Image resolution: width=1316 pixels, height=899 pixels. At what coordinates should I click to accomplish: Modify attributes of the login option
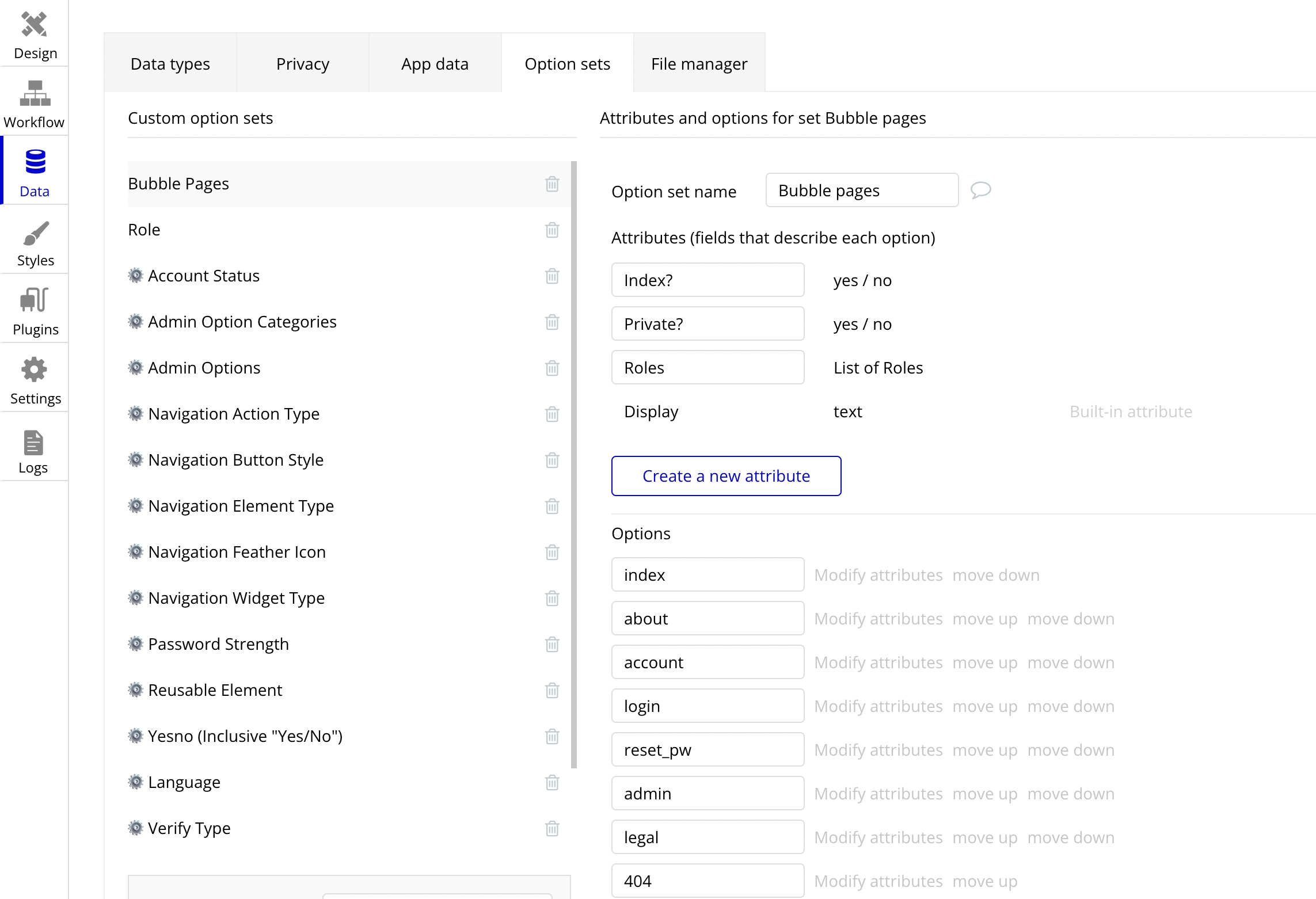878,706
